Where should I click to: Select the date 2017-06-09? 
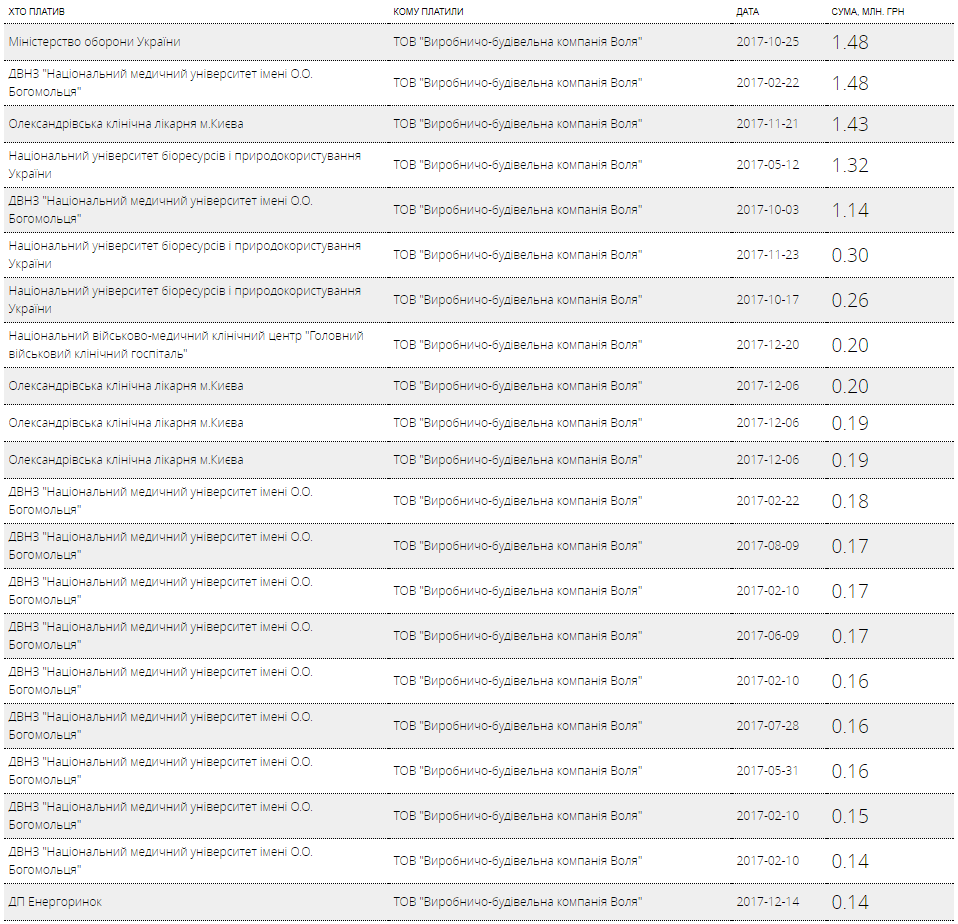pos(767,636)
